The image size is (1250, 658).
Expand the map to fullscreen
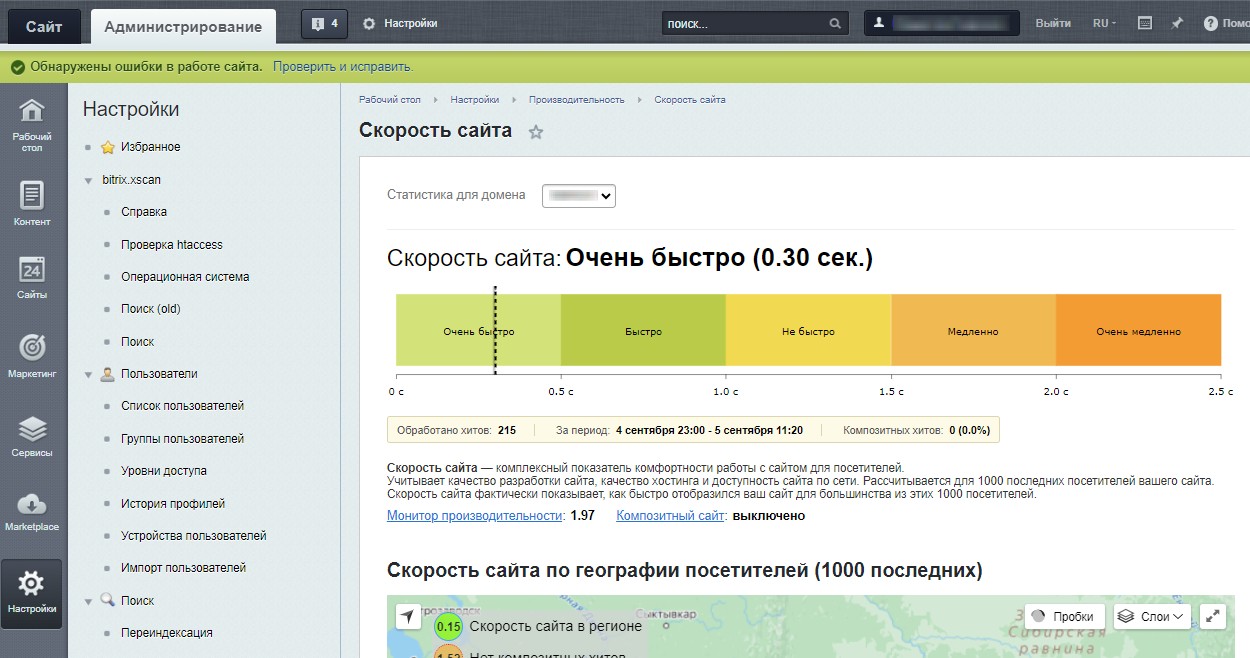[x=1212, y=616]
